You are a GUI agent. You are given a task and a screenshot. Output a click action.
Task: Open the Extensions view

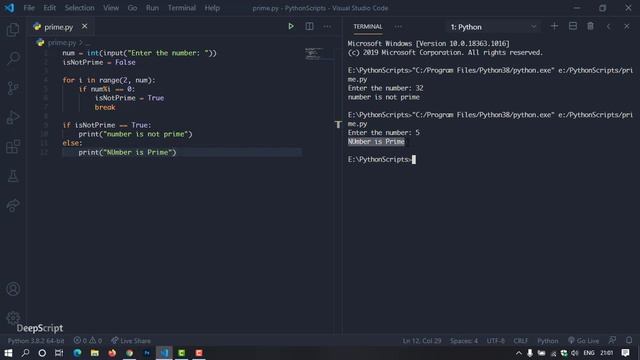coord(13,147)
